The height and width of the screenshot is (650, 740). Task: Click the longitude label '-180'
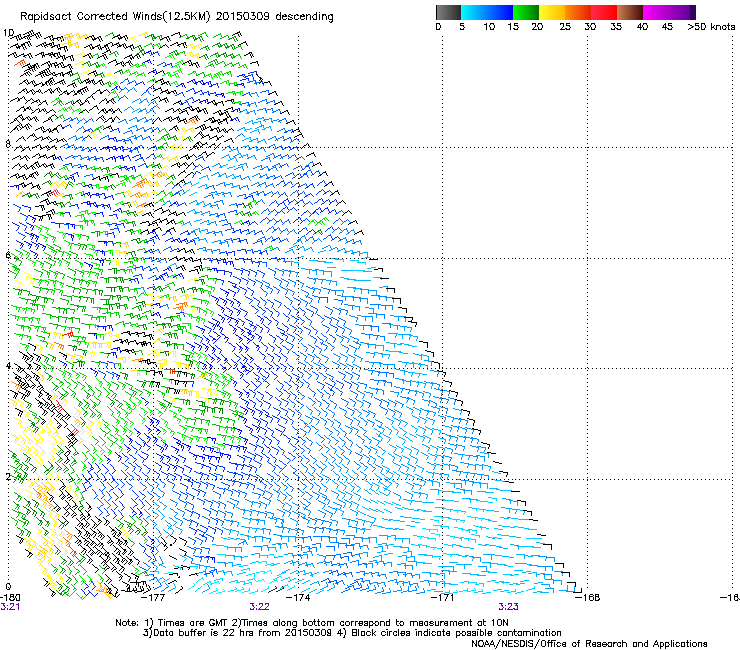pos(10,597)
